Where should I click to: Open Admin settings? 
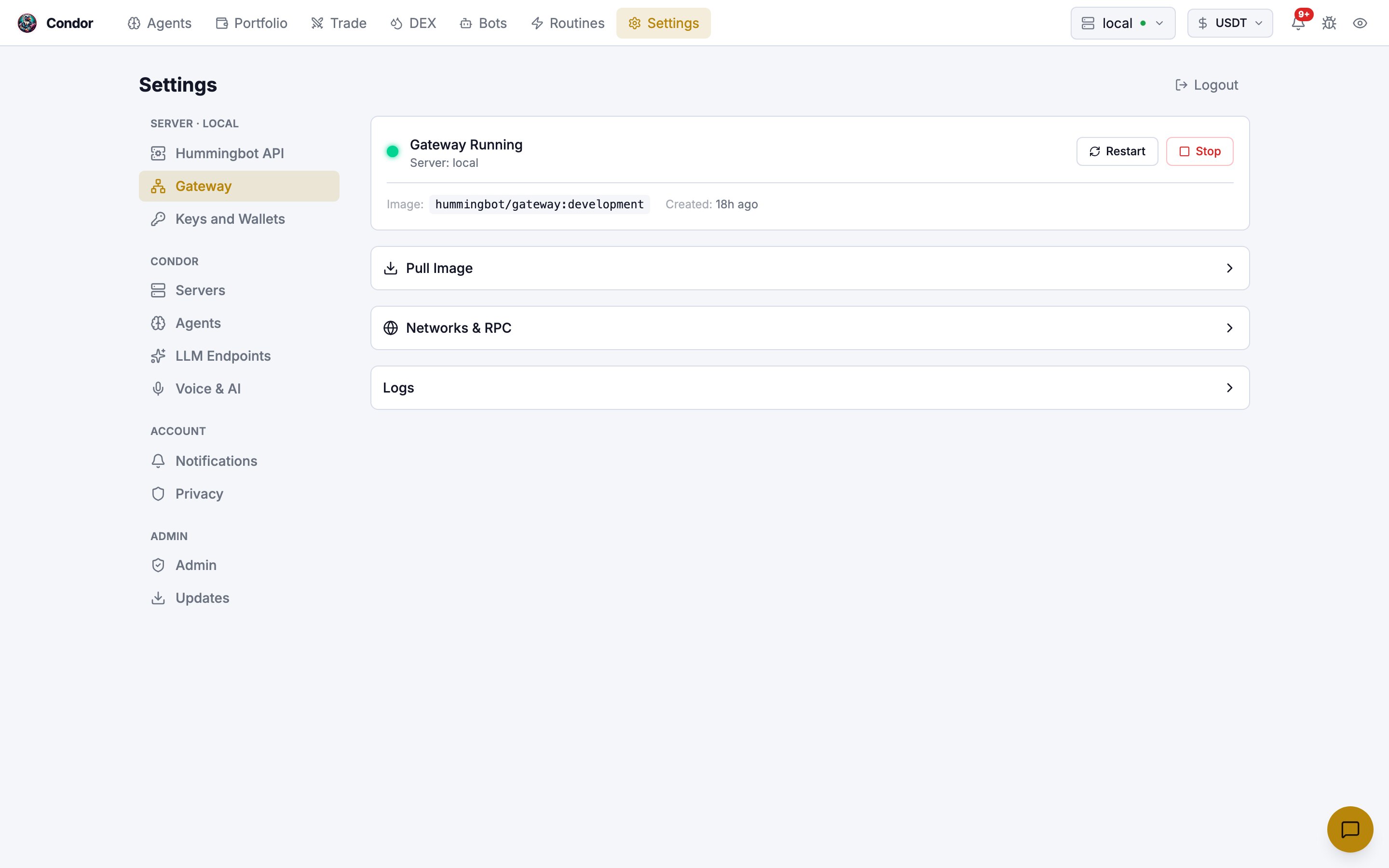(239, 565)
